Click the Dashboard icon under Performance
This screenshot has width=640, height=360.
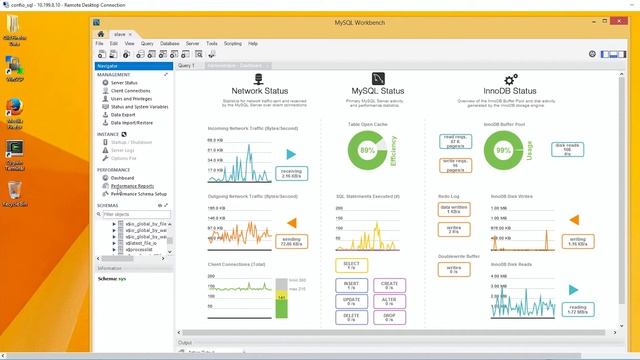[x=105, y=178]
